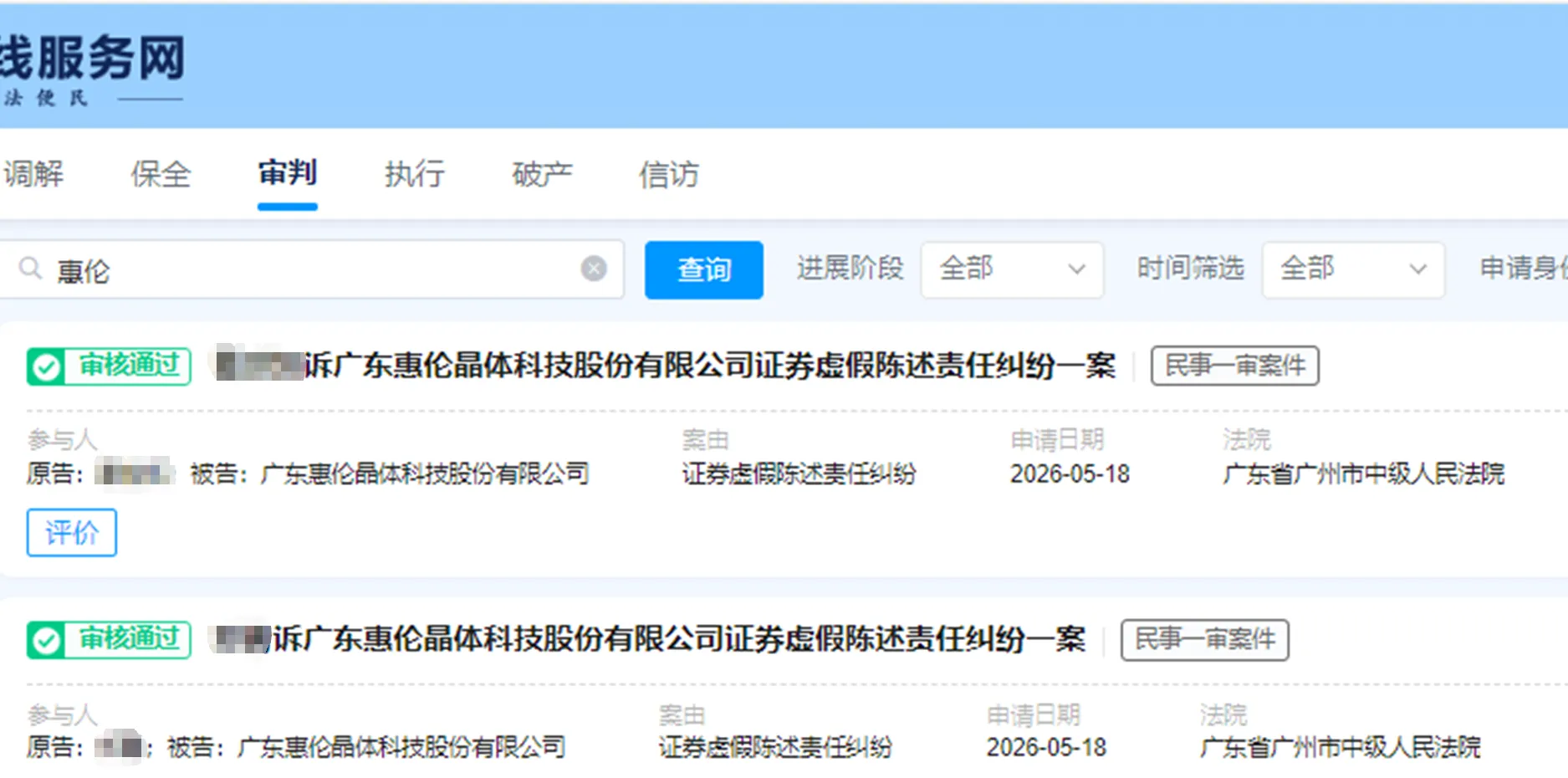The image size is (1568, 778).
Task: Click the green check icon of the second case
Action: (46, 641)
